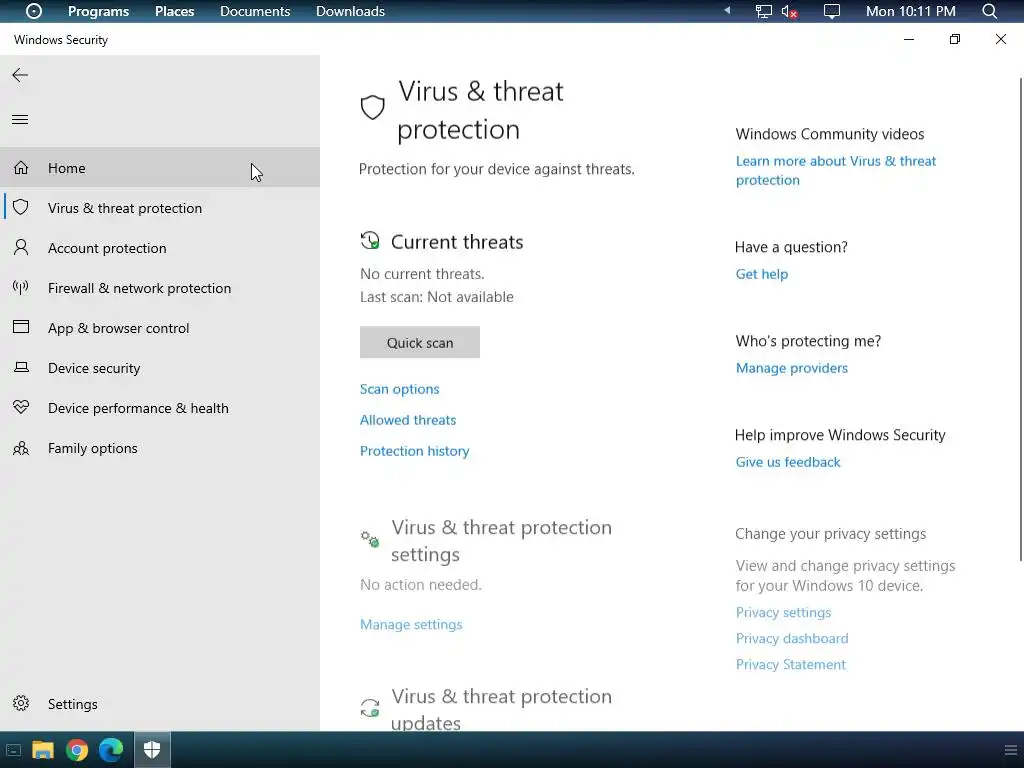Click Give us feedback link
This screenshot has width=1024, height=768.
788,462
